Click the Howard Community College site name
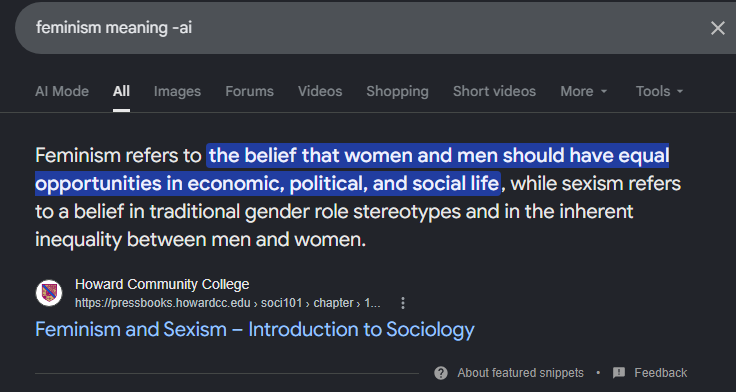The height and width of the screenshot is (392, 736). click(x=162, y=284)
